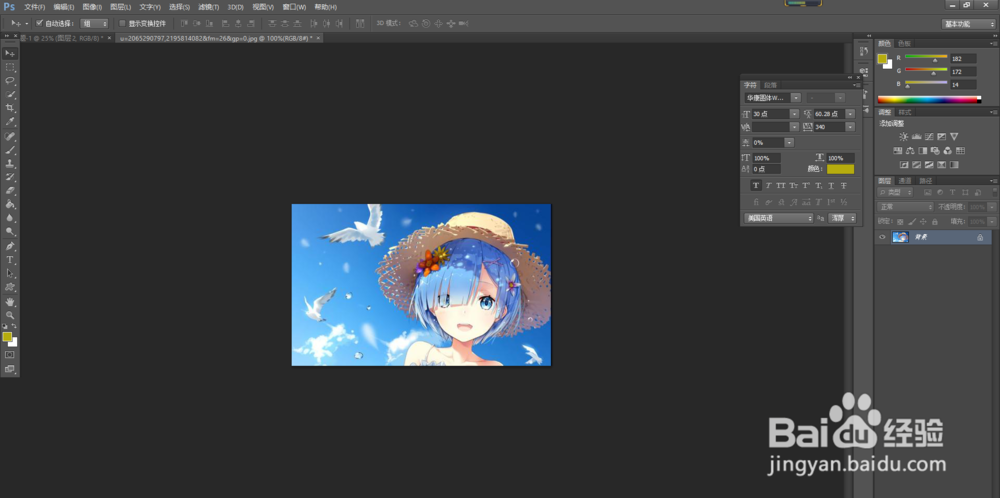Screen dimensions: 1000x498
Task: Select the Custom Shape tool
Action: tap(10, 288)
